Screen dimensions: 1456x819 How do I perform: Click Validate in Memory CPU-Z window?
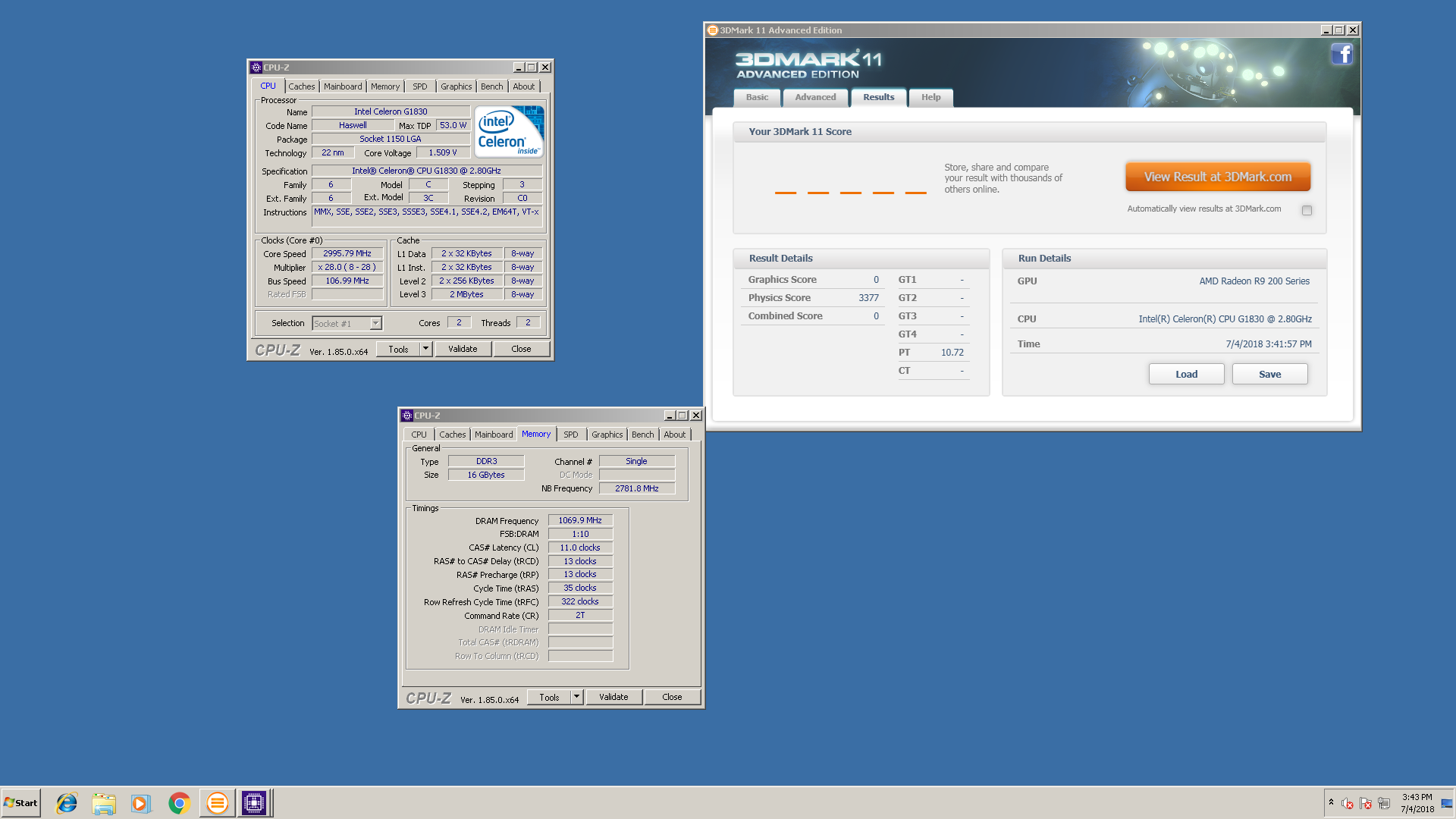(613, 697)
